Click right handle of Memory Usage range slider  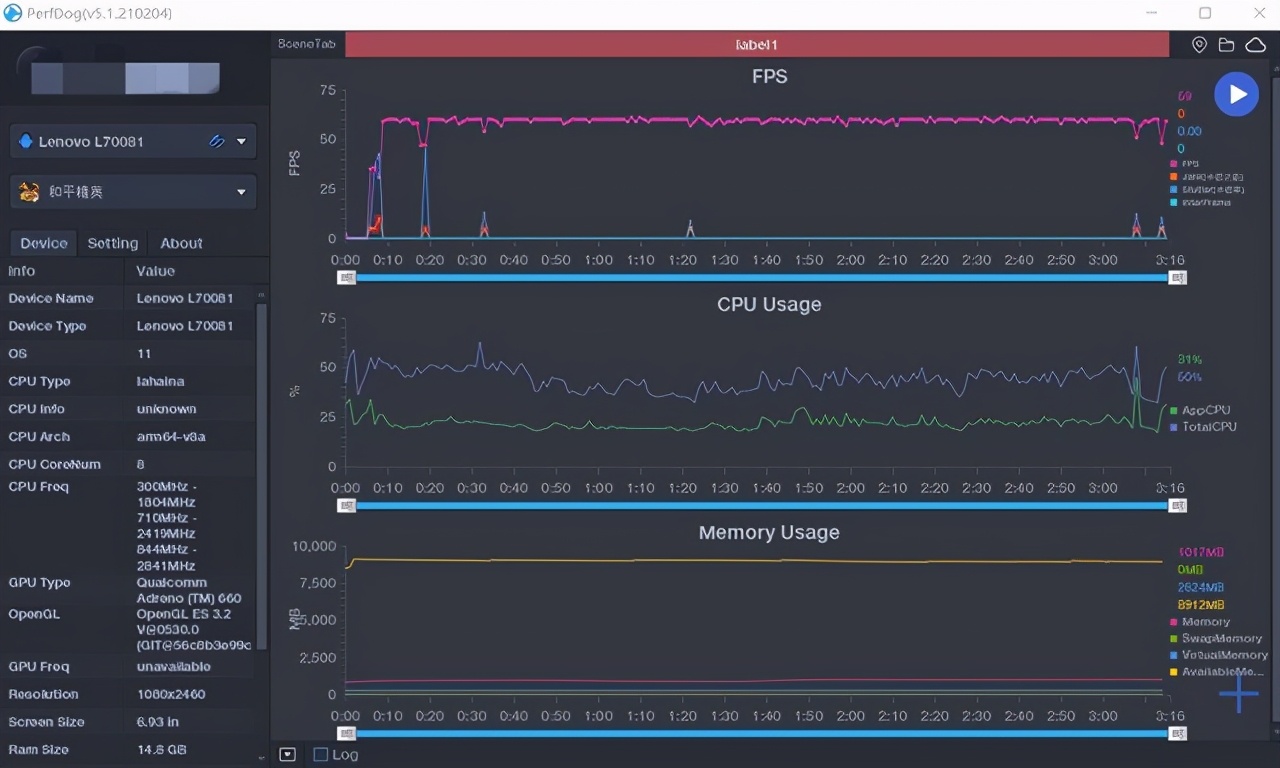pos(1178,733)
